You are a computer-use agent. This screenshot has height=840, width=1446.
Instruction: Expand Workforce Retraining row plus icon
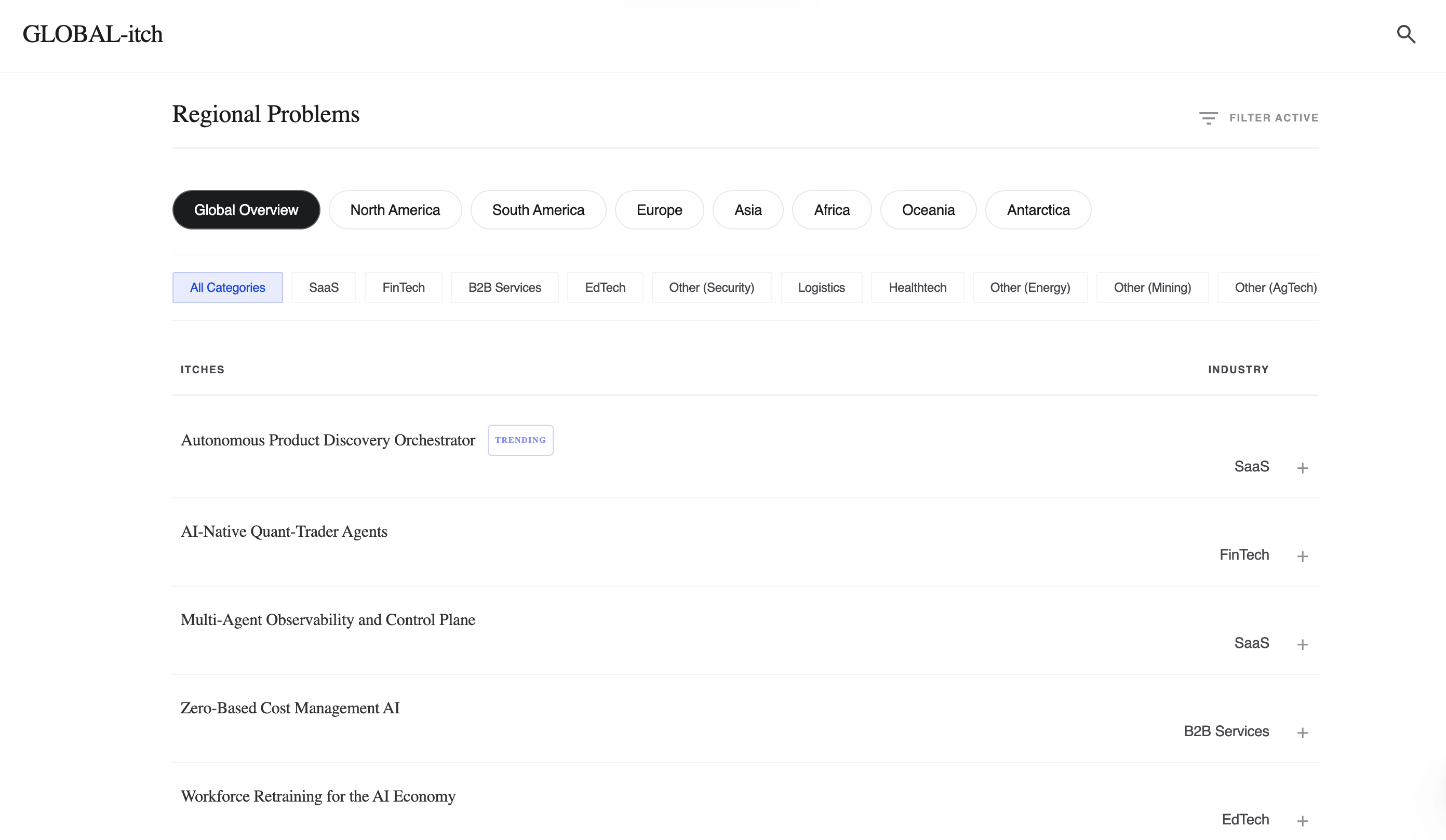[x=1302, y=821]
